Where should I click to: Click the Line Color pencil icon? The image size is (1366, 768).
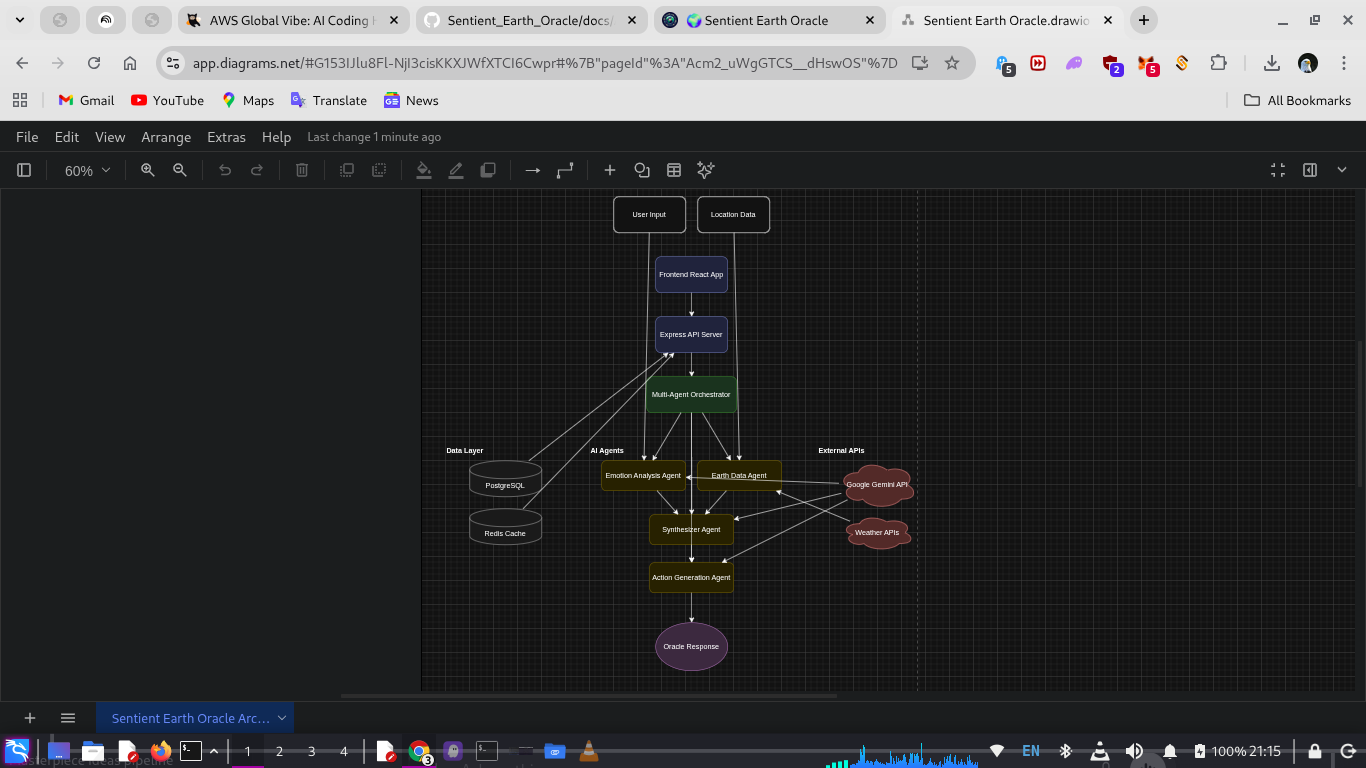click(x=456, y=170)
